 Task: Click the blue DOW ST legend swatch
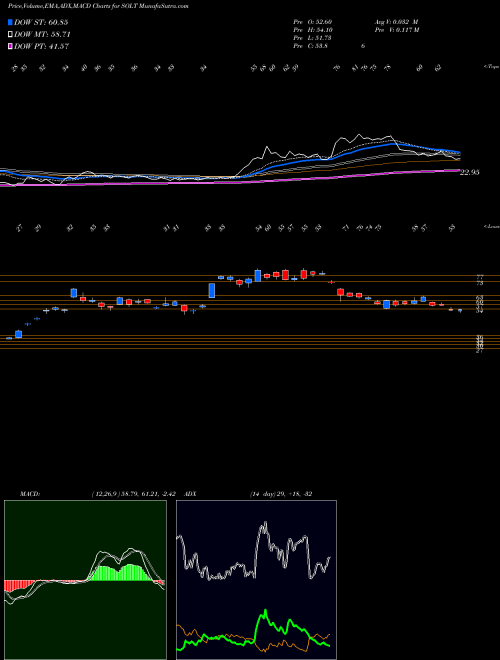10,22
